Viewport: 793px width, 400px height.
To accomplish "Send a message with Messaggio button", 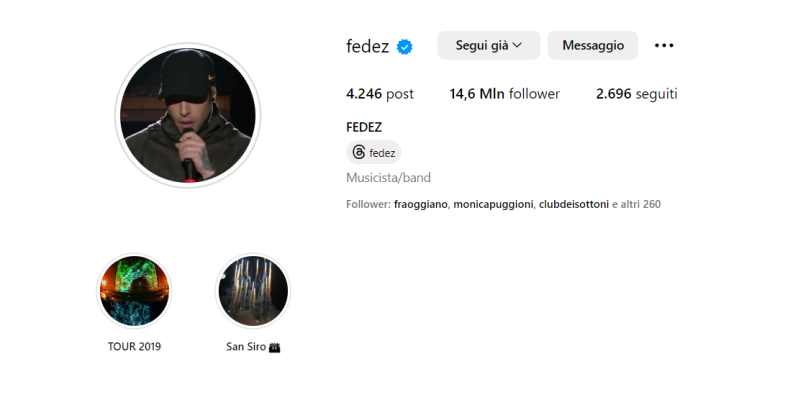I will [593, 46].
